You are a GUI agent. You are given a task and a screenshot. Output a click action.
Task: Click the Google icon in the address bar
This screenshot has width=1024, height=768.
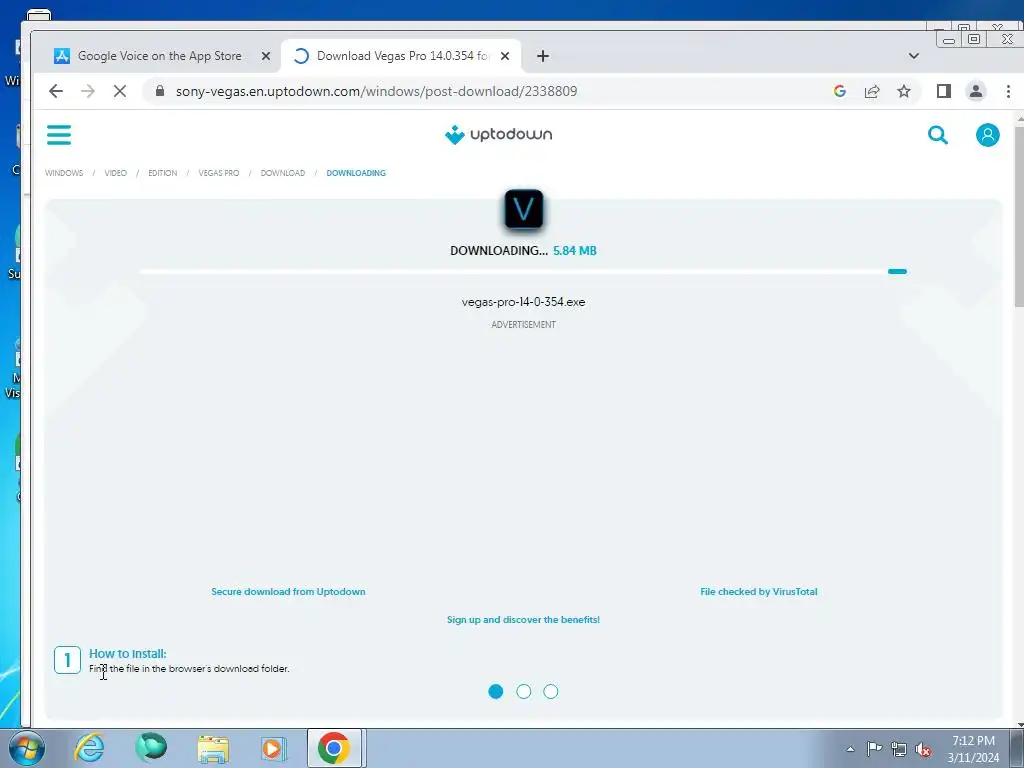pyautogui.click(x=840, y=91)
